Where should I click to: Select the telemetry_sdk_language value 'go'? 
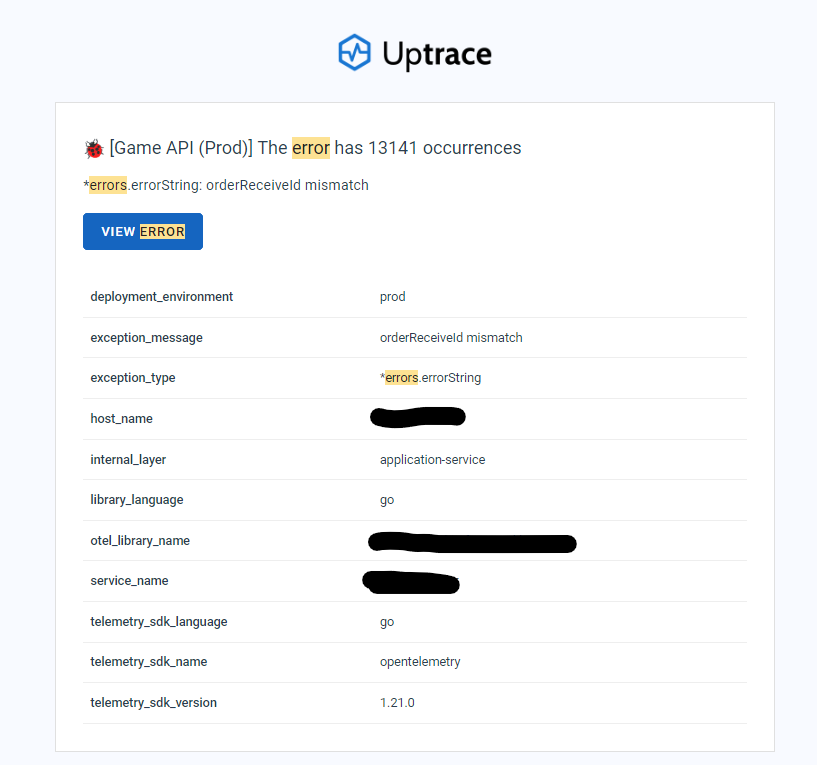pyautogui.click(x=387, y=622)
